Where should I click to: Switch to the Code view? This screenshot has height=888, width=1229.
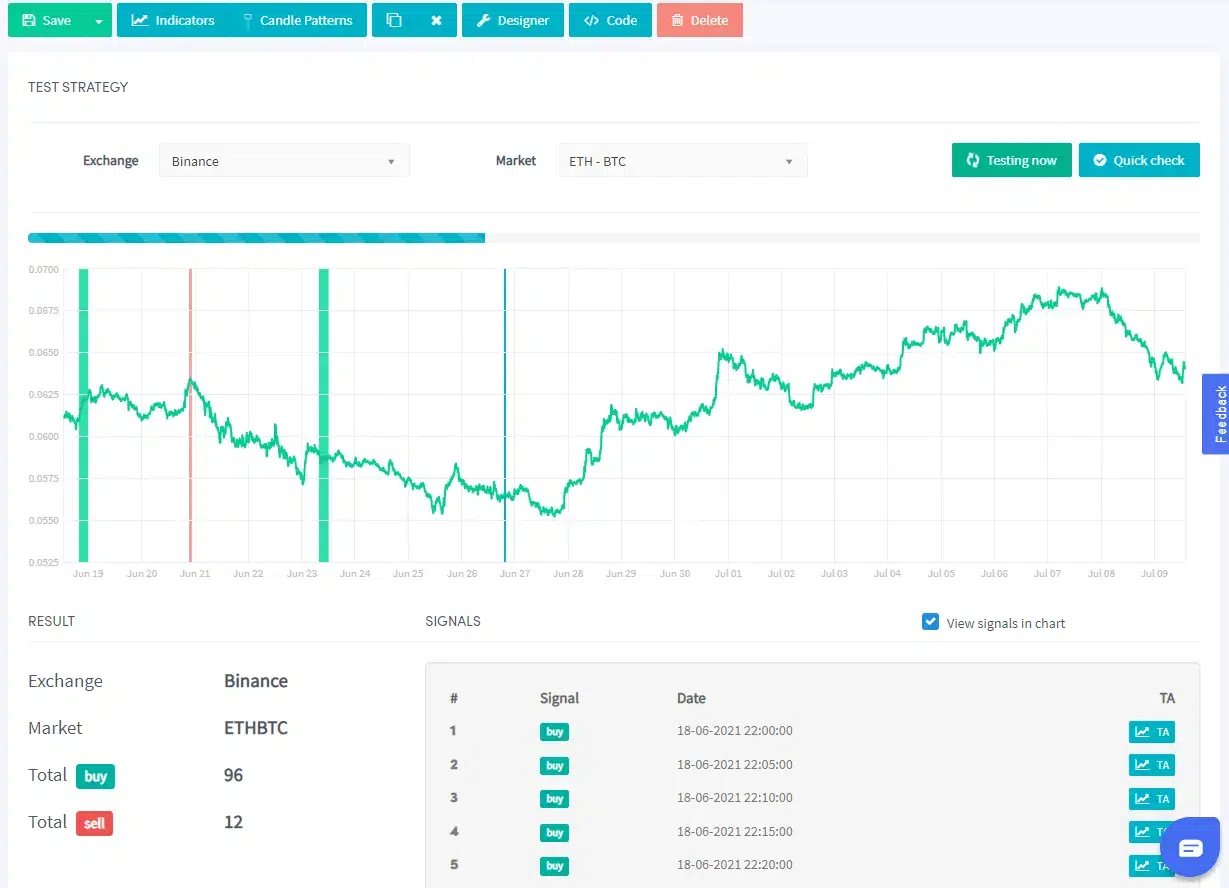(610, 20)
